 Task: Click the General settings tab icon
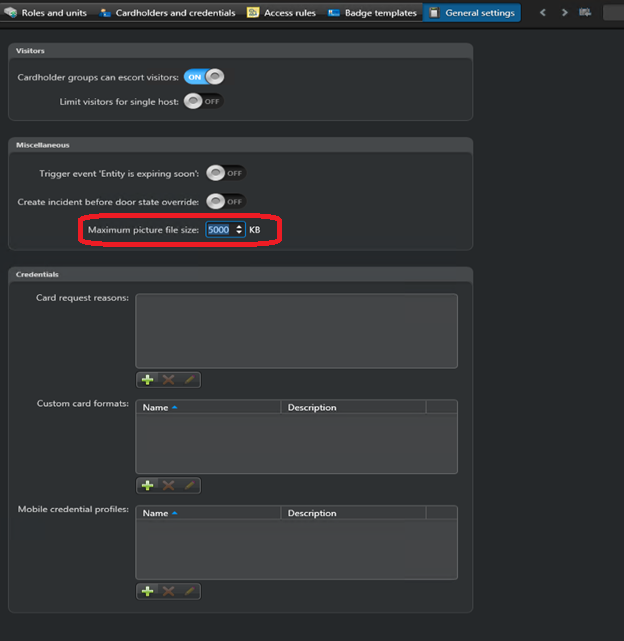click(434, 13)
